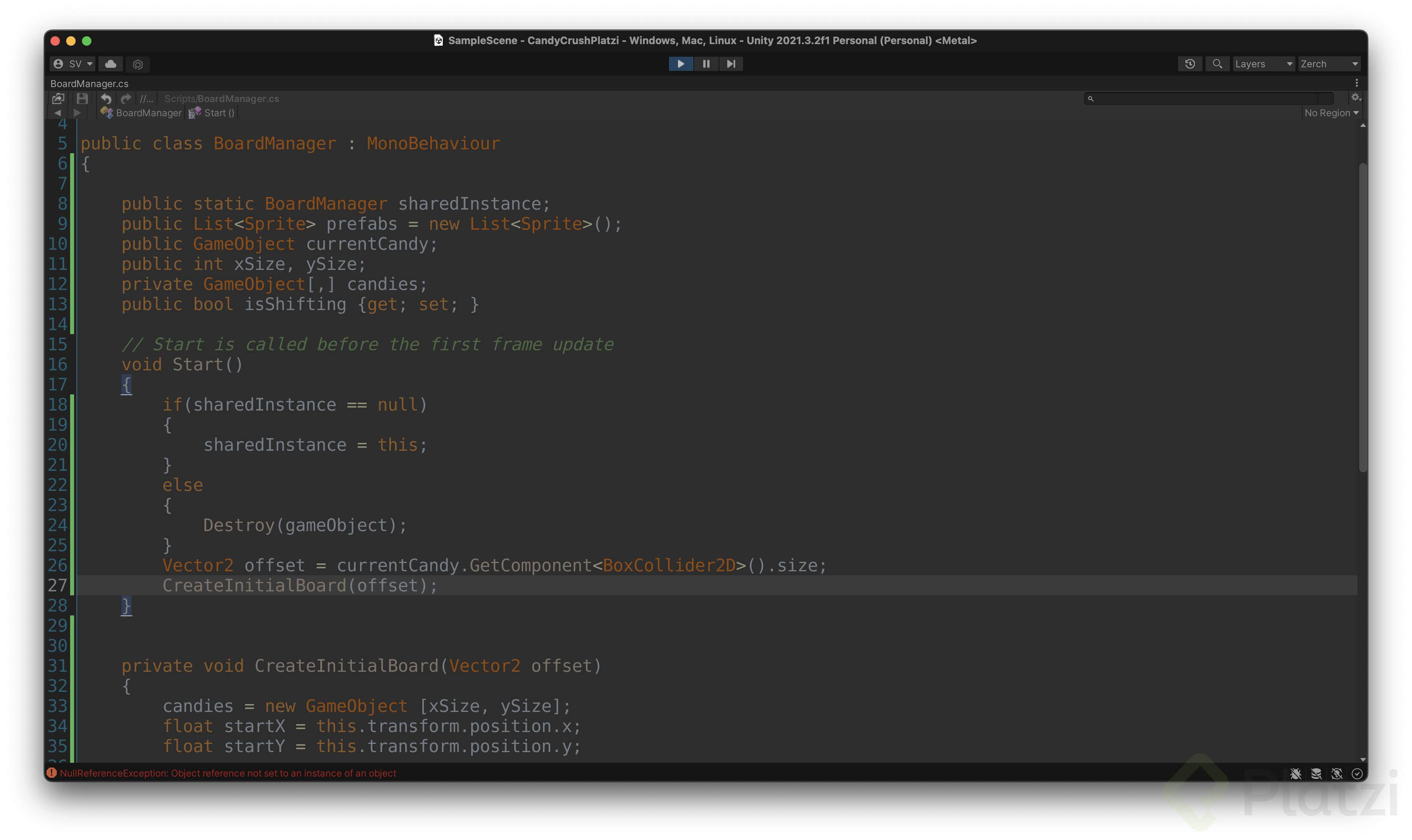The image size is (1412, 840).
Task: Open the Layers dropdown
Action: click(x=1263, y=64)
